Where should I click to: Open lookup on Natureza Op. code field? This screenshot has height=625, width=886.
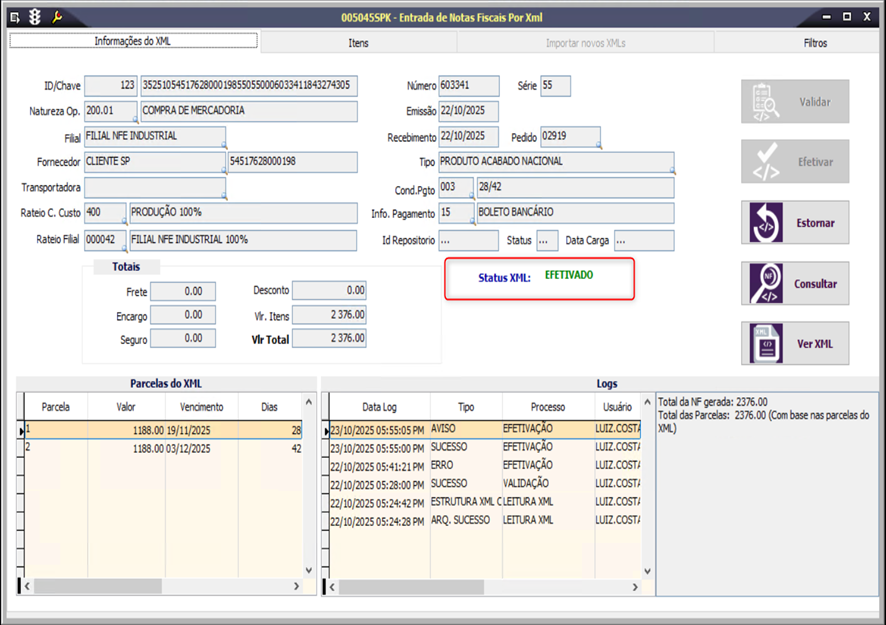[x=136, y=119]
